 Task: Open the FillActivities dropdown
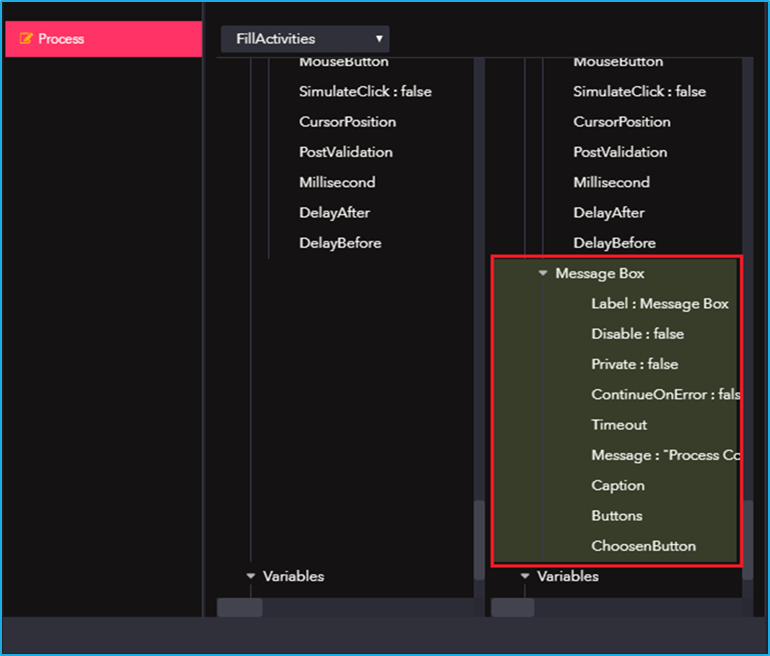pos(305,39)
